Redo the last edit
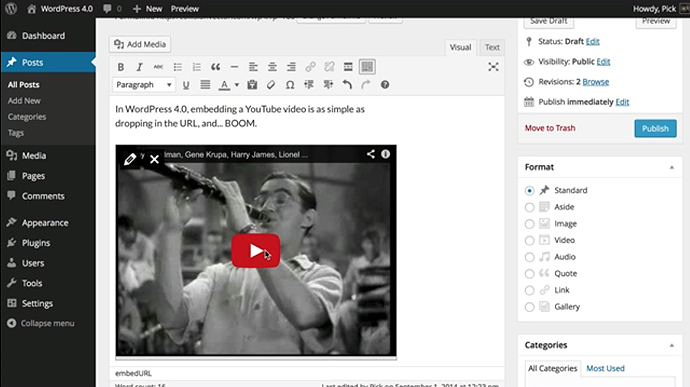This screenshot has width=690, height=387. (366, 85)
